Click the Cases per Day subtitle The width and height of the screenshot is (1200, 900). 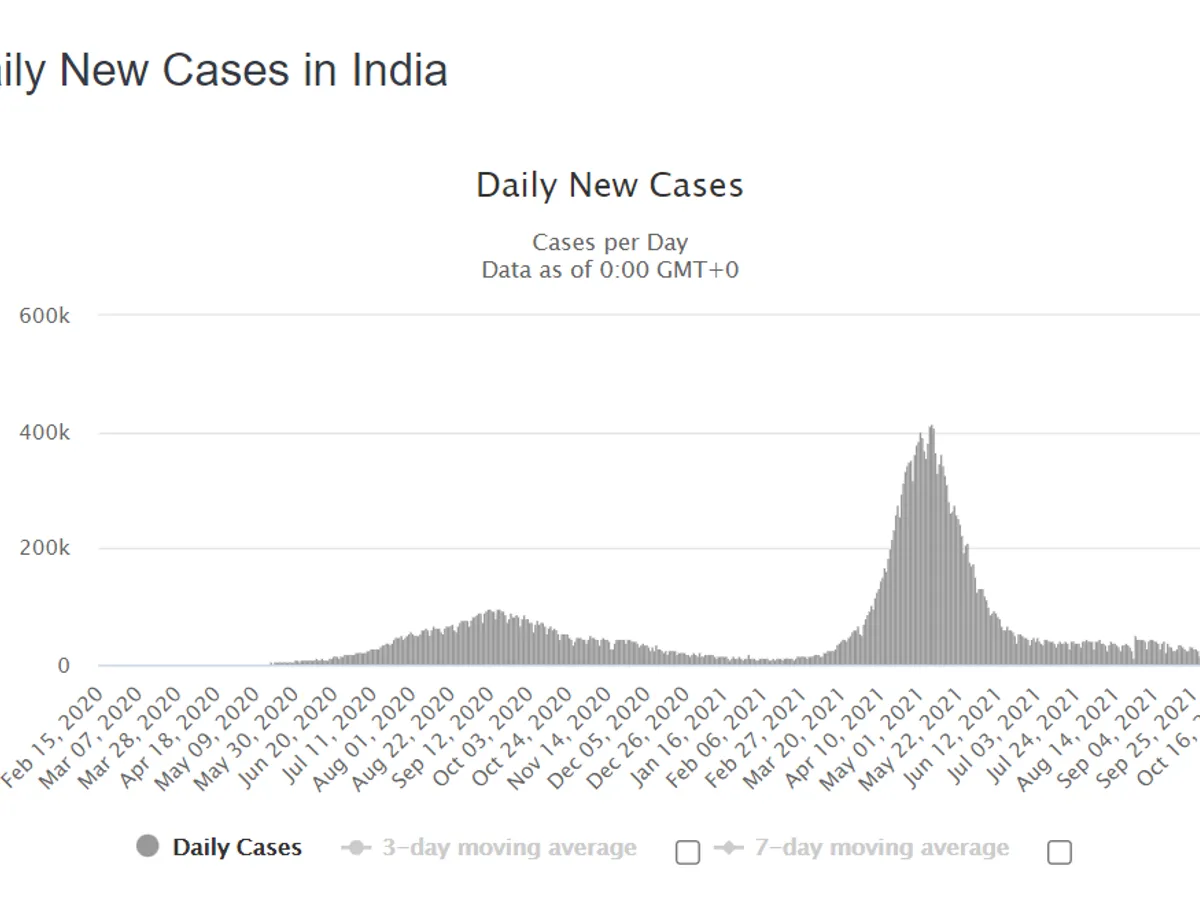click(x=610, y=242)
